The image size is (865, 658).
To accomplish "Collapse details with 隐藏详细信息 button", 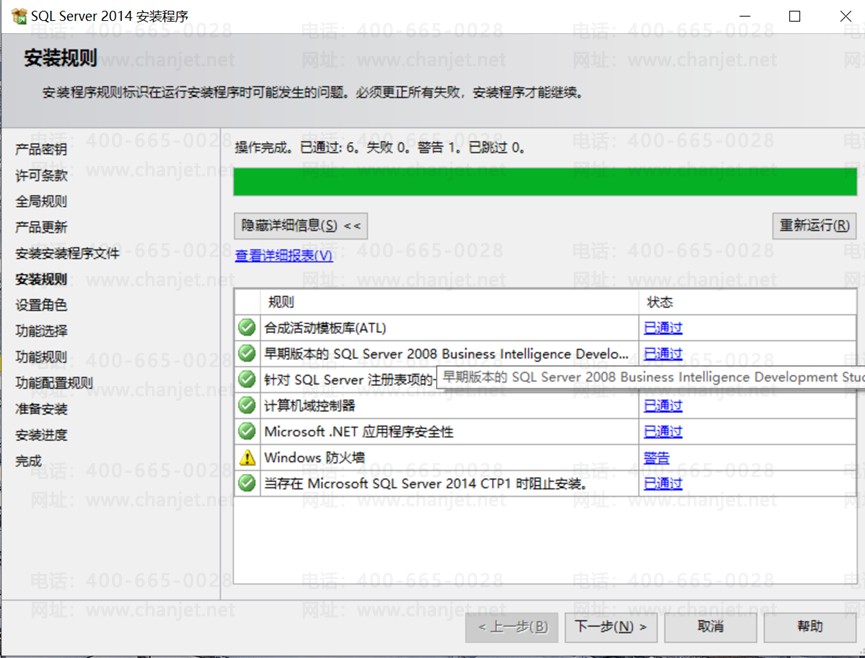I will coord(301,226).
